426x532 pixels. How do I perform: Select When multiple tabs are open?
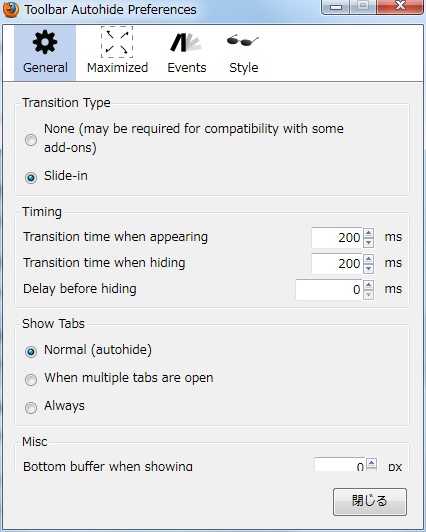[31, 380]
